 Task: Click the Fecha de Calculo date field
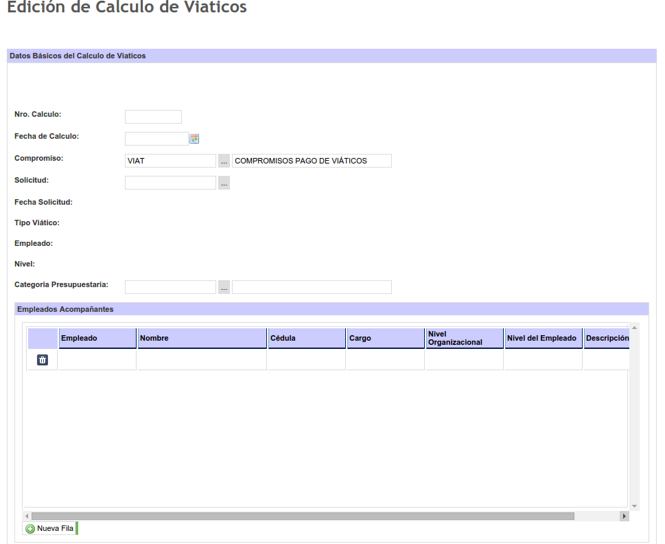156,139
